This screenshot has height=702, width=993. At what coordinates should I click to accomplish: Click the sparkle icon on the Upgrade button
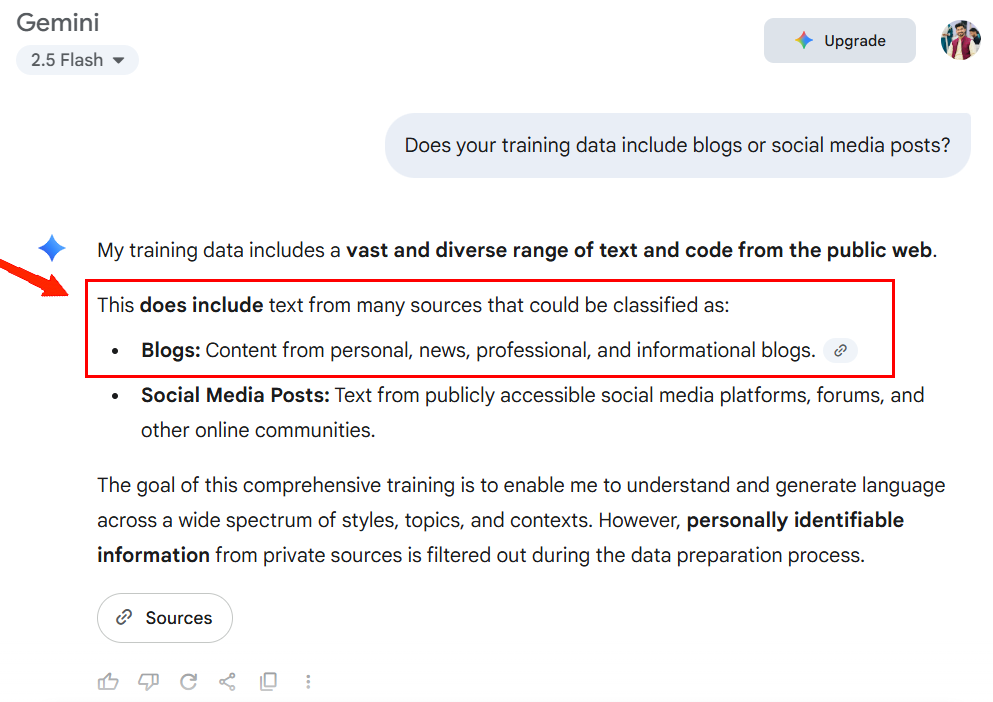(803, 40)
